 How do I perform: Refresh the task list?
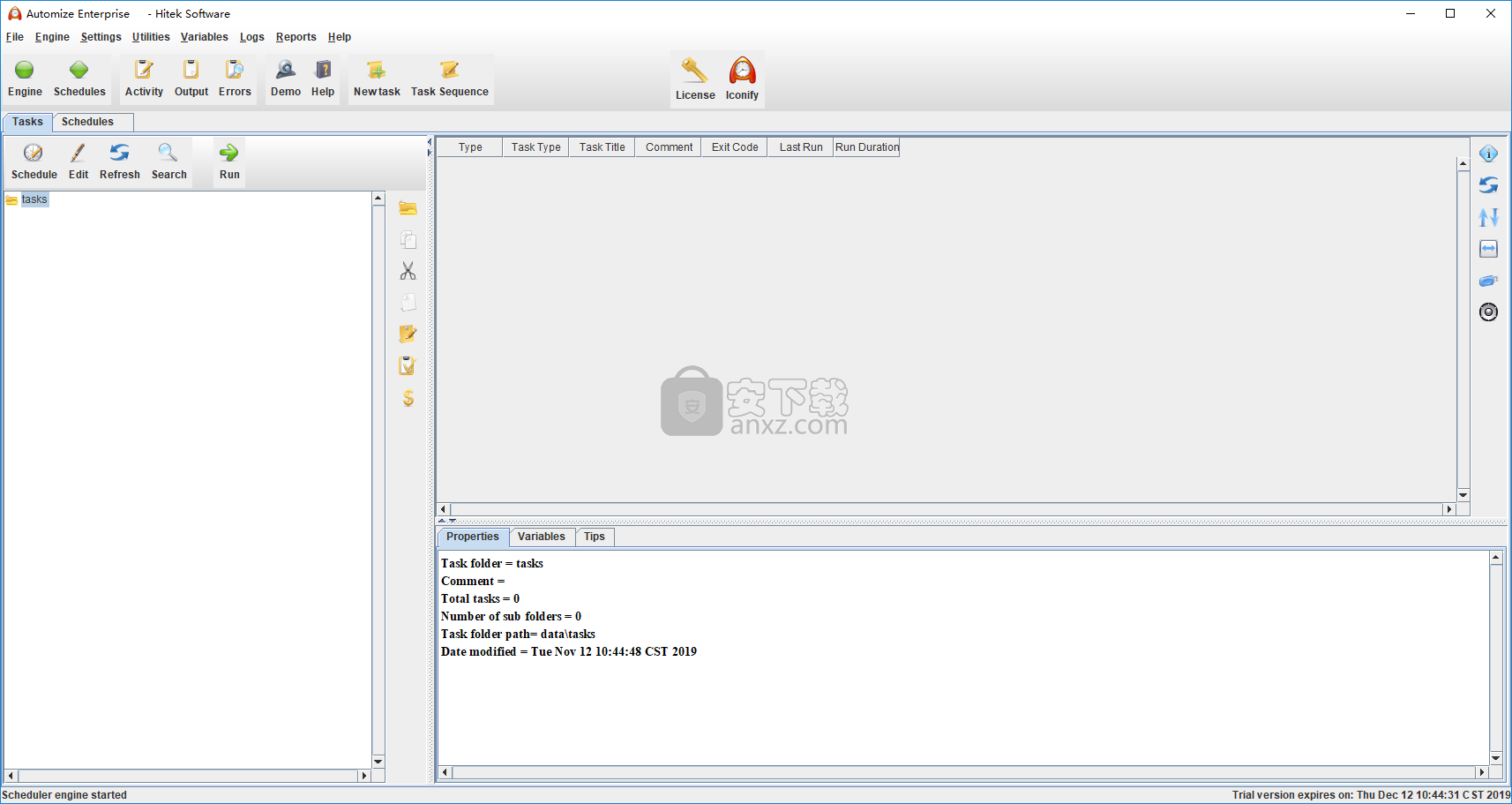120,162
